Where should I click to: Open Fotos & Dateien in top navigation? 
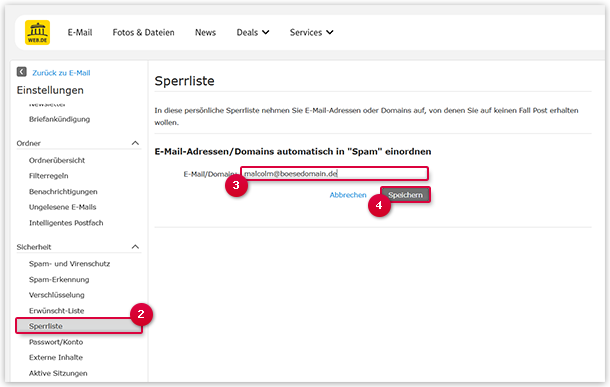(x=144, y=32)
